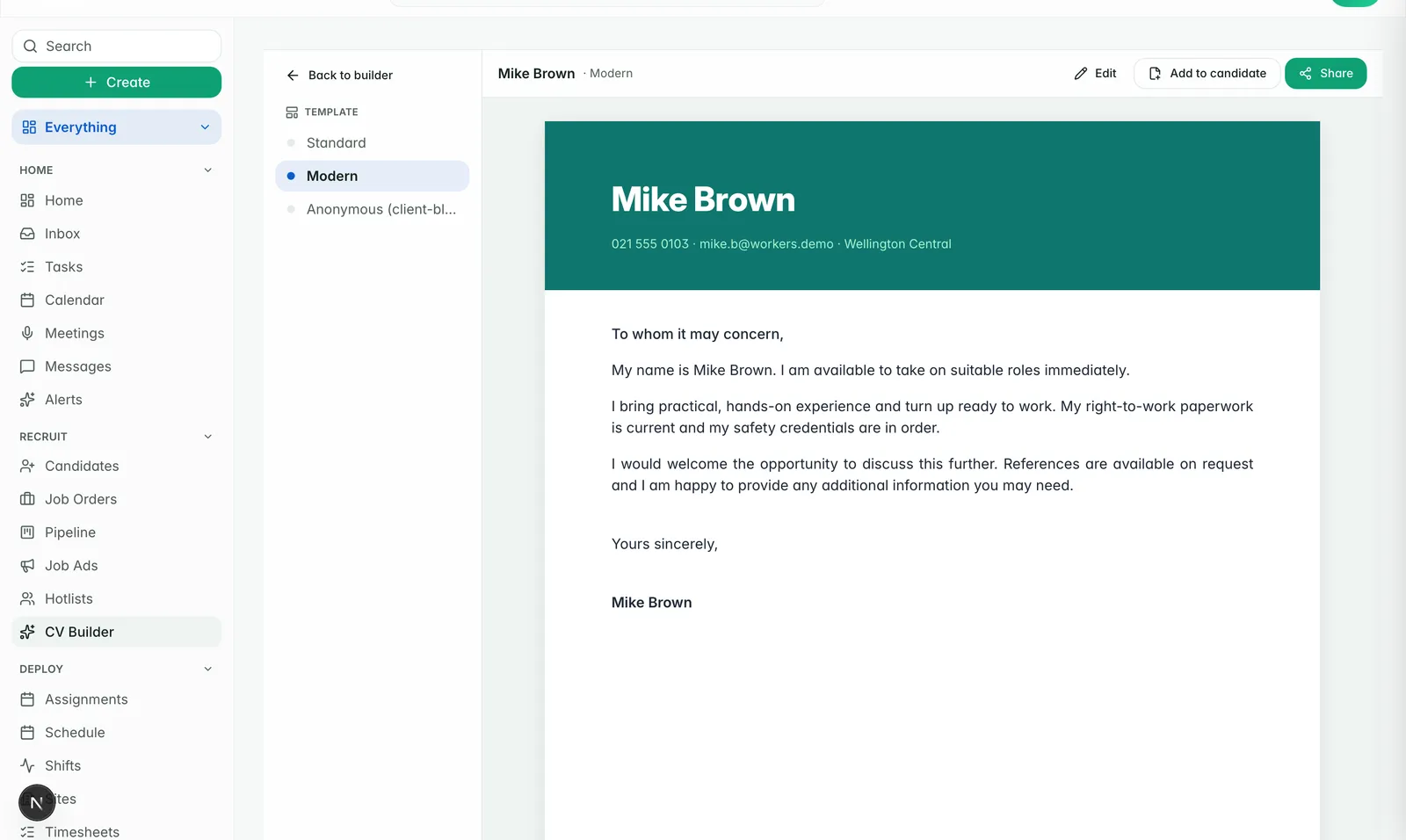
Task: Click the share icon on Share button
Action: tap(1306, 74)
